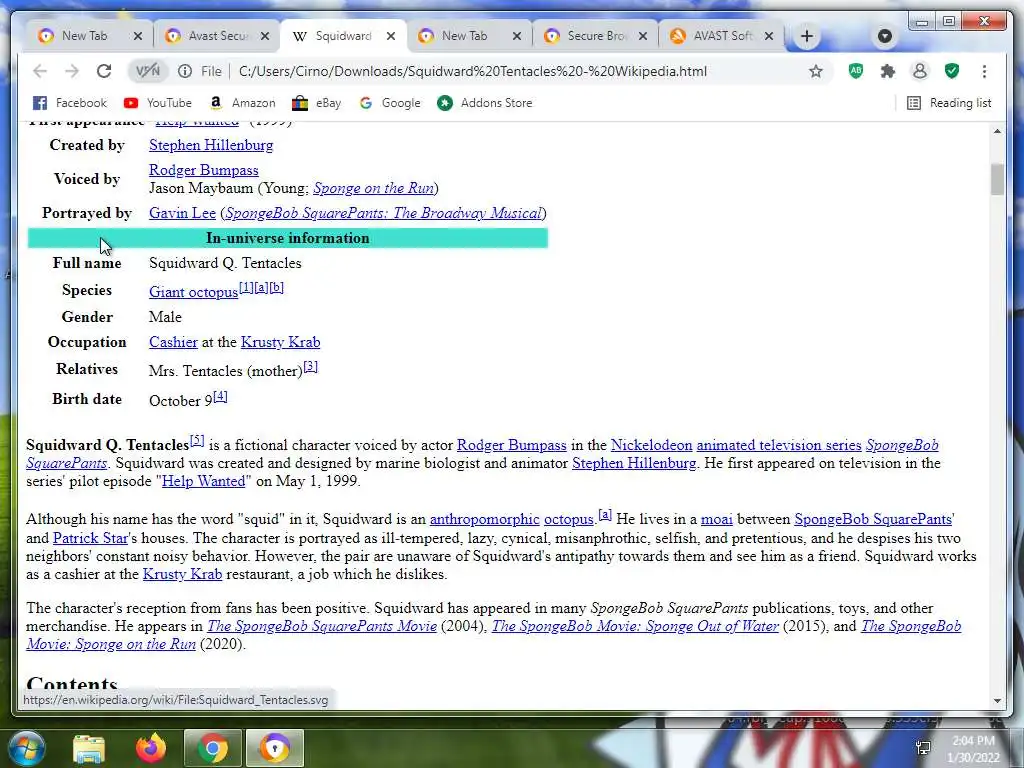Open the eBay bookmark

click(317, 103)
